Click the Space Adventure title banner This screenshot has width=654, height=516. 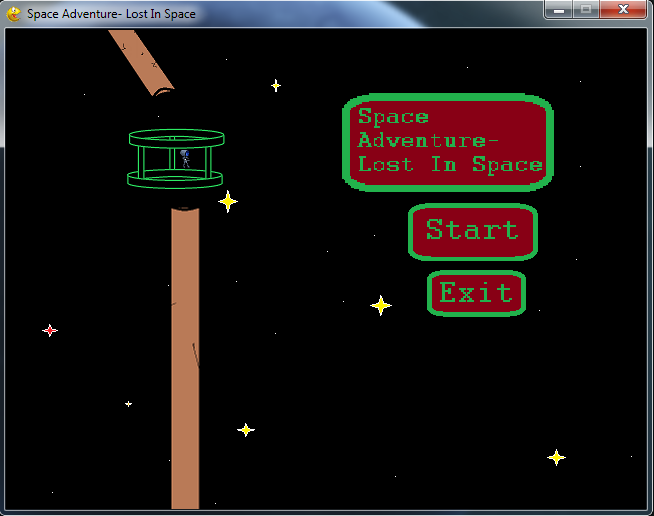[x=448, y=142]
